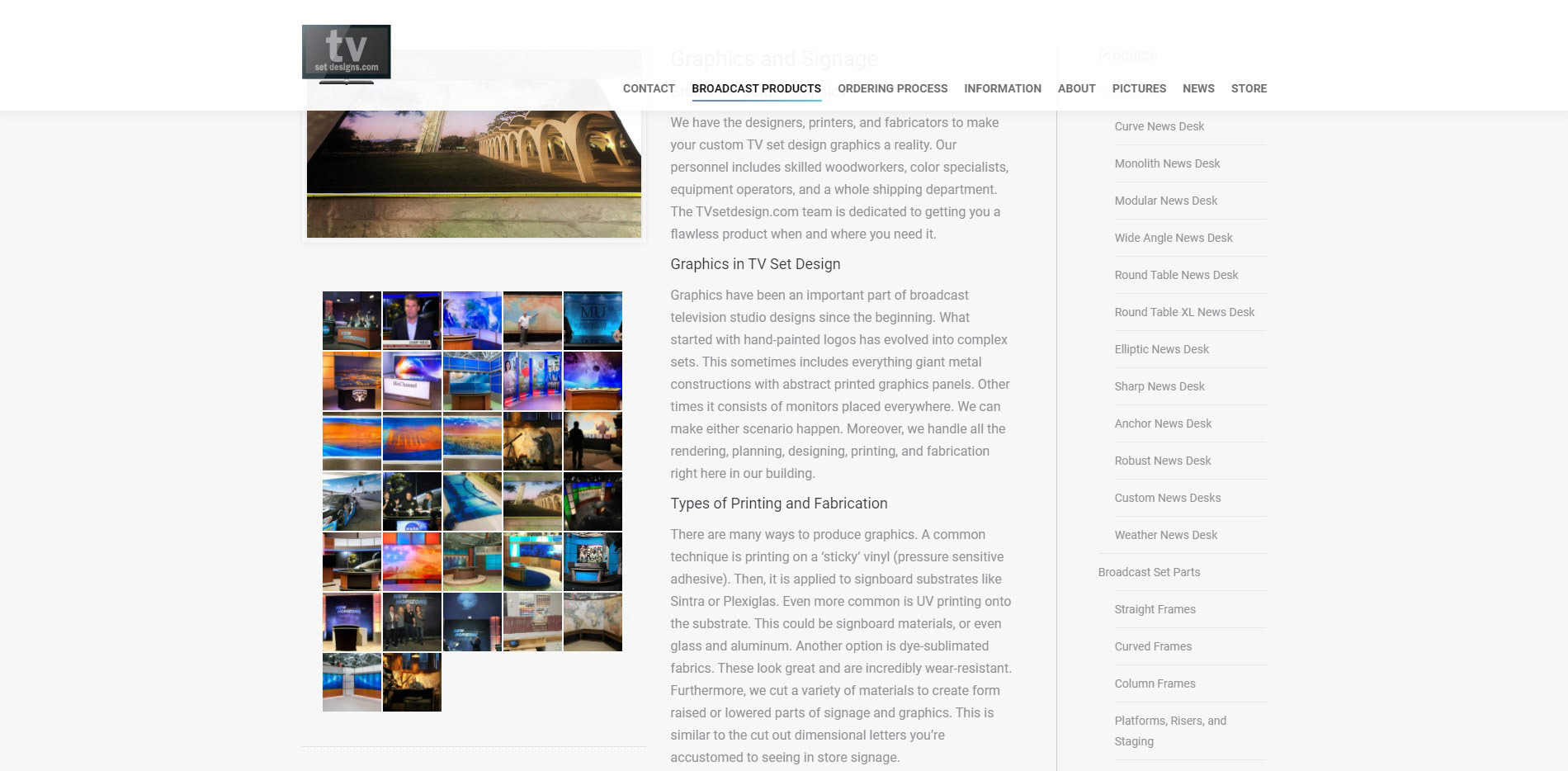Image resolution: width=1568 pixels, height=771 pixels.
Task: Click 'Types of Printing and Fabrication' heading
Action: 779,504
